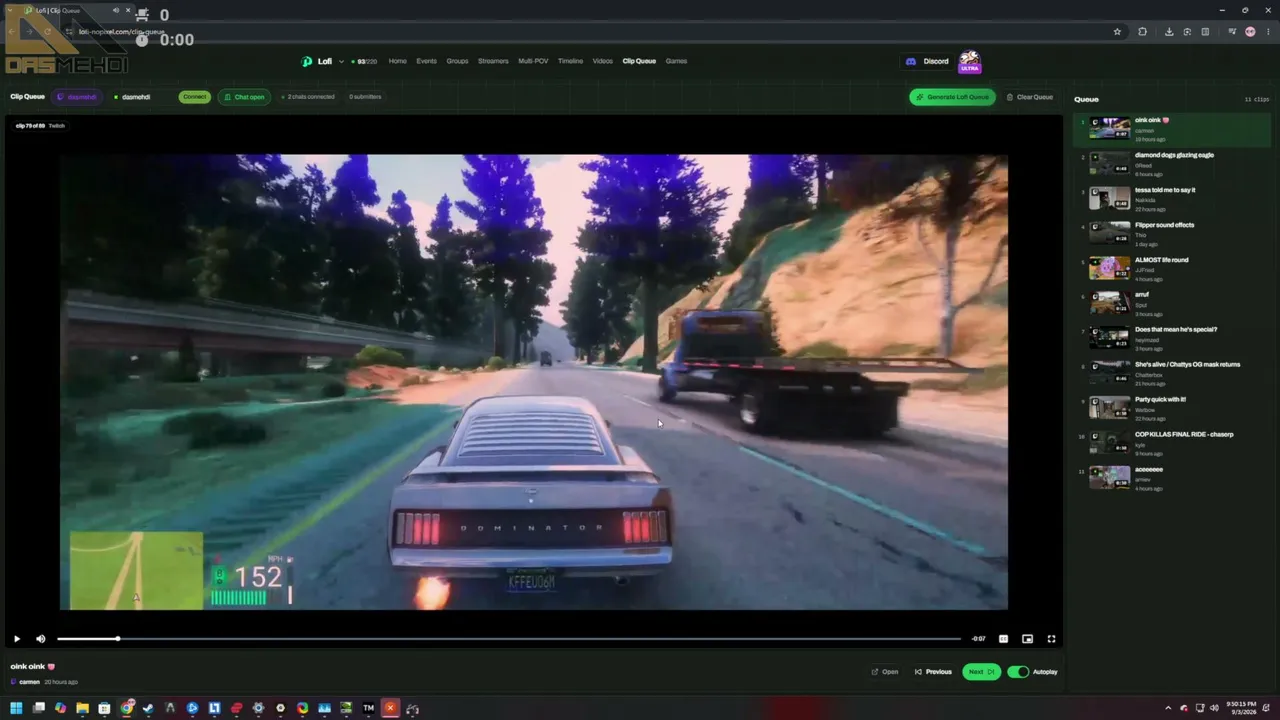1280x720 pixels.
Task: Click the Connect button
Action: pyautogui.click(x=195, y=97)
